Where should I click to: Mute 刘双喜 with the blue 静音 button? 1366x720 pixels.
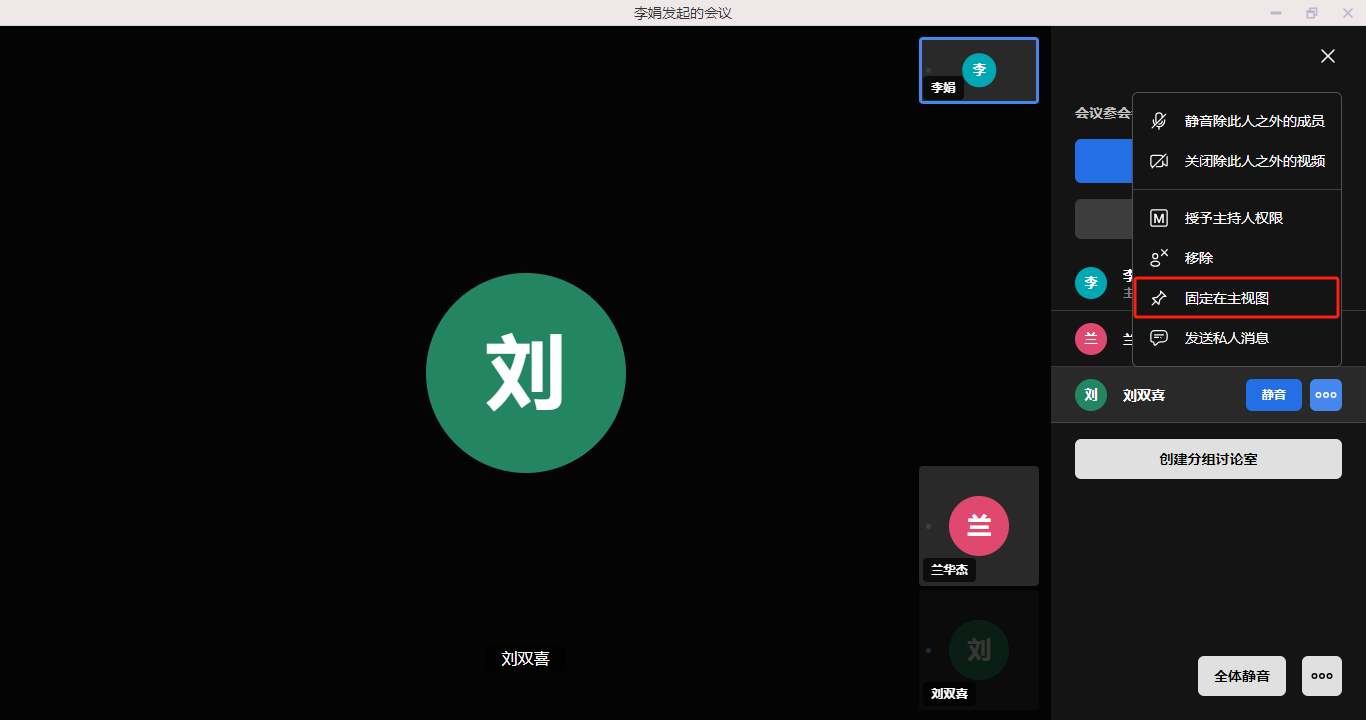pyautogui.click(x=1273, y=395)
